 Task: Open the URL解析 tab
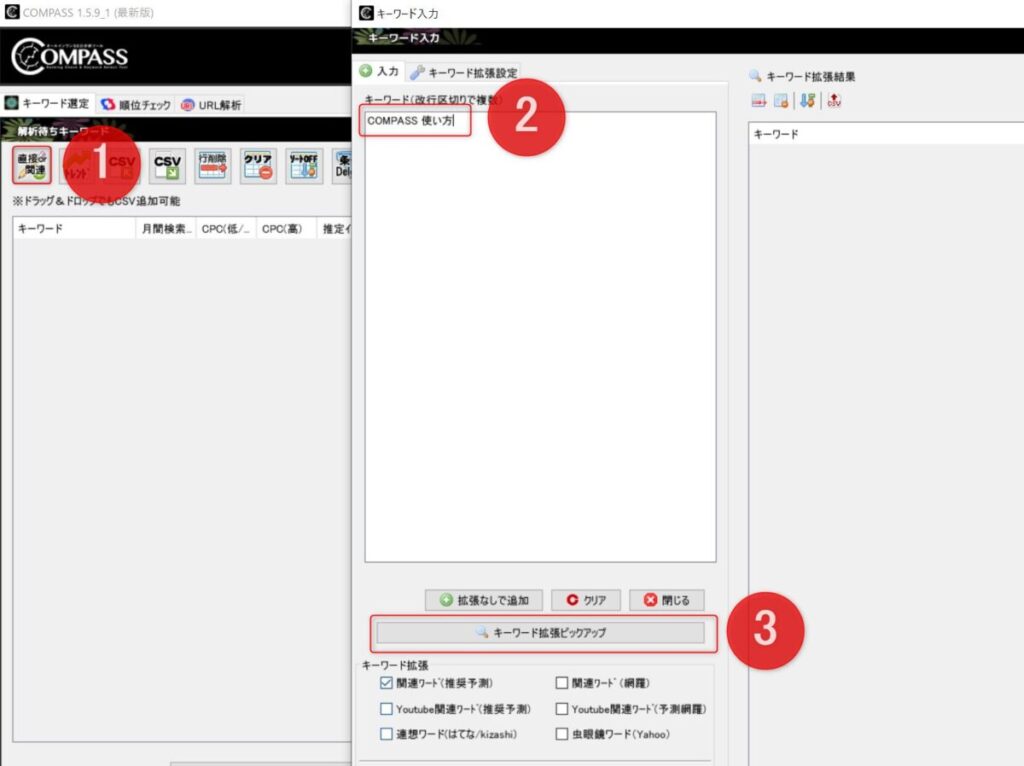[211, 105]
